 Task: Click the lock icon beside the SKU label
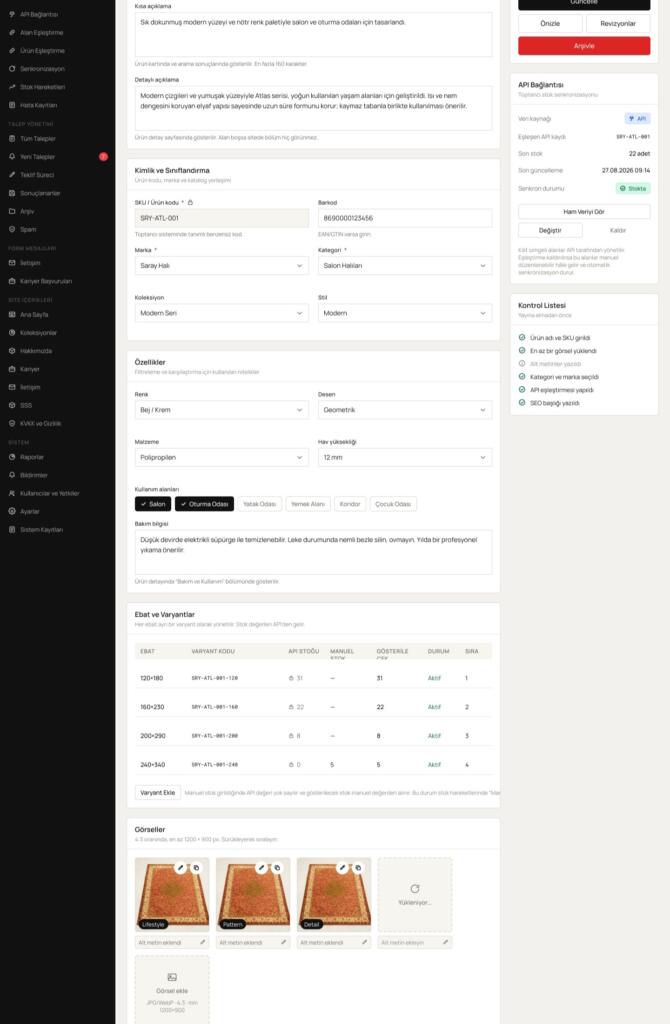click(x=190, y=202)
